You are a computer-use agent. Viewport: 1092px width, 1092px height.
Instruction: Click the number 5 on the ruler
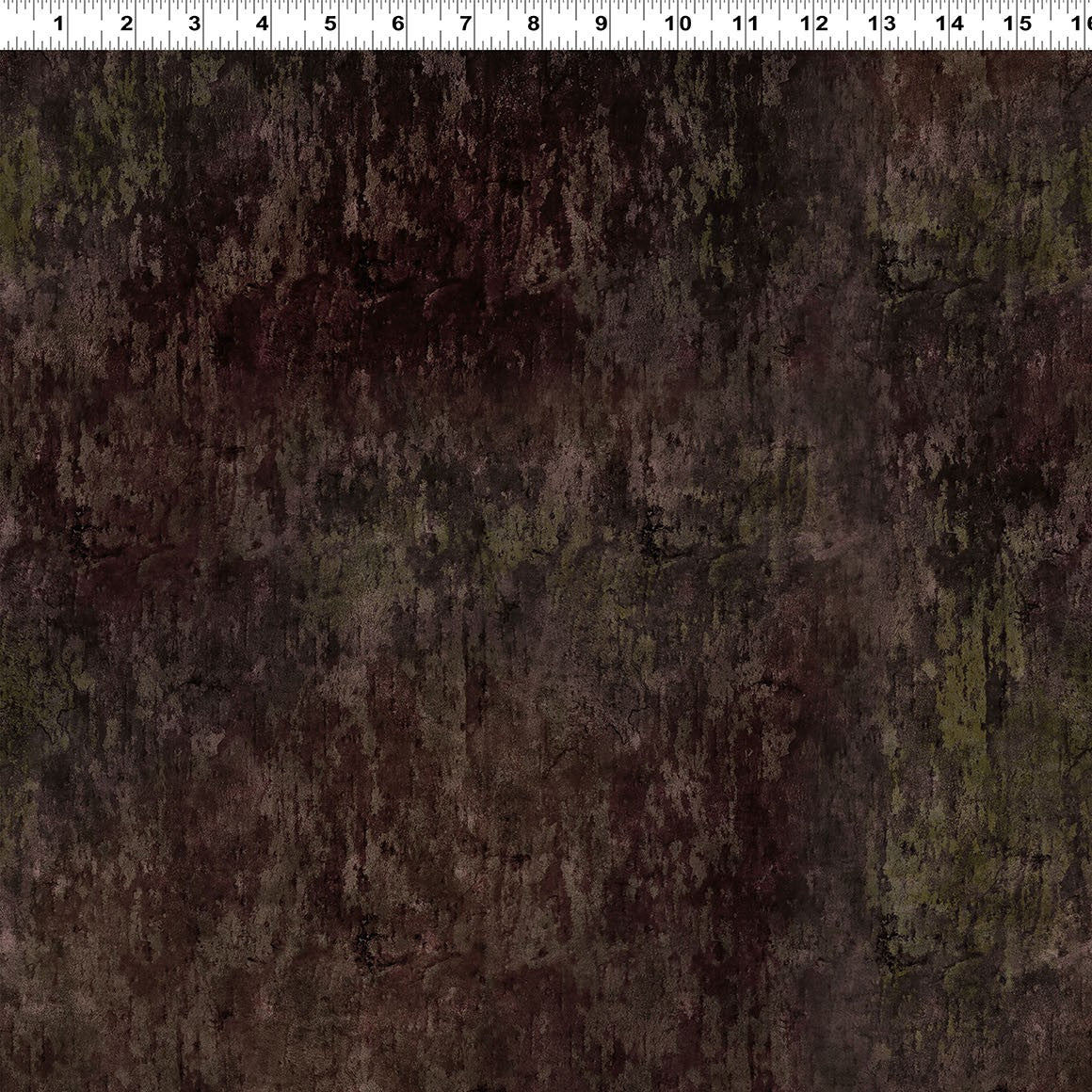click(x=329, y=24)
